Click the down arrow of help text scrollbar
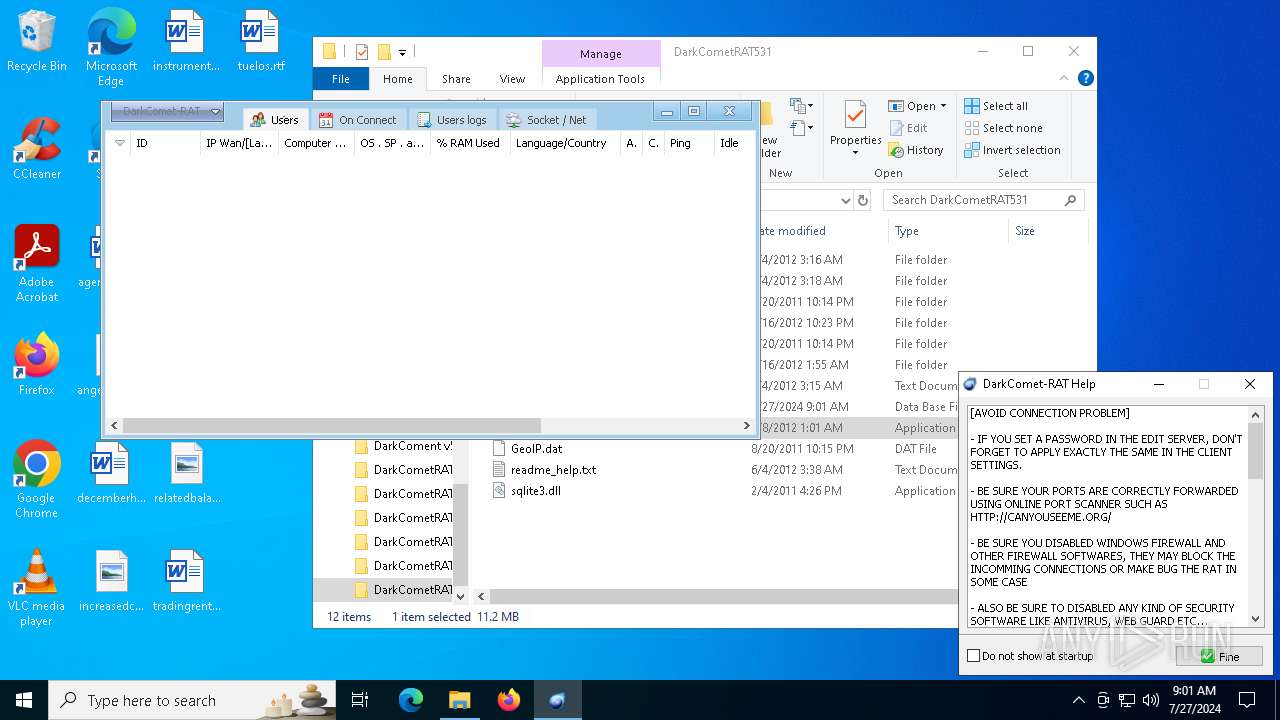The height and width of the screenshot is (720, 1280). pos(1257,619)
